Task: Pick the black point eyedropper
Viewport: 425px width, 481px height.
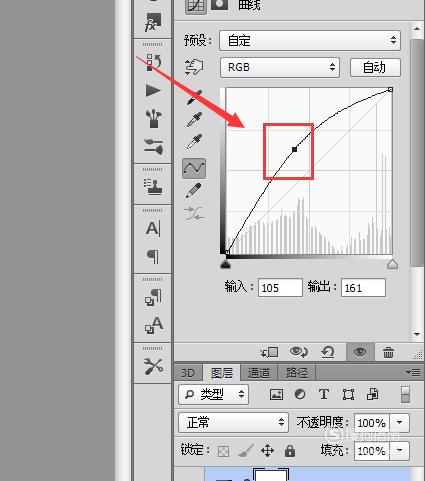Action: click(x=195, y=98)
